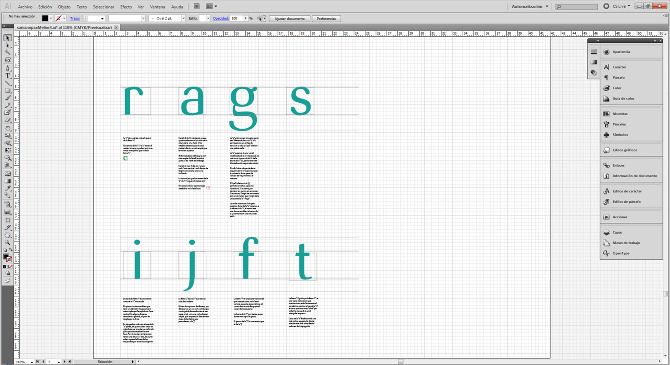Select the Lasso tool
The height and width of the screenshot is (365, 670).
pyautogui.click(x=7, y=60)
